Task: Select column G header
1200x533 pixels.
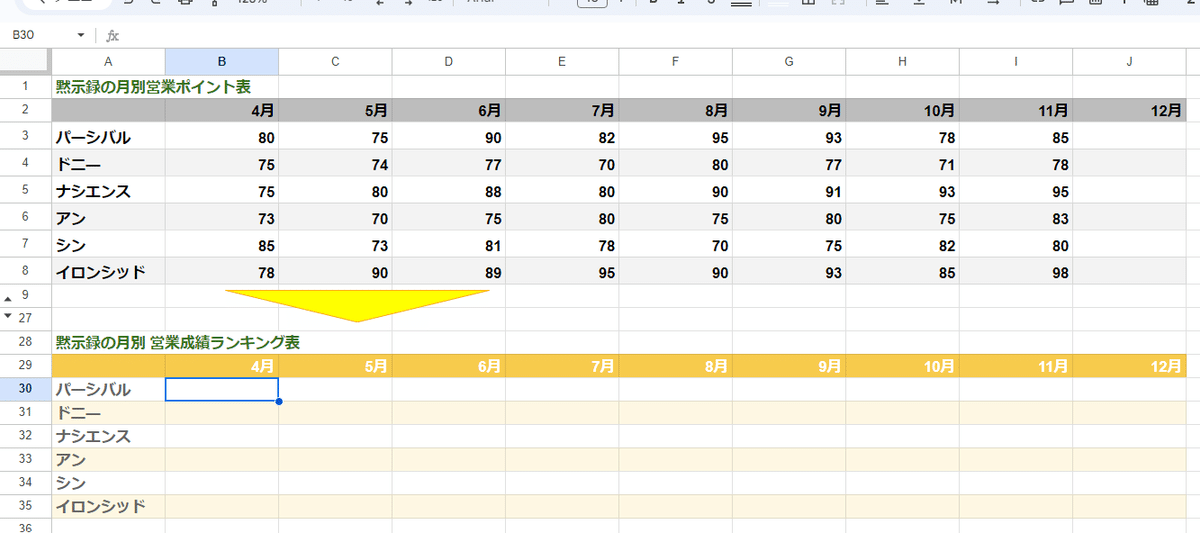Action: click(789, 62)
